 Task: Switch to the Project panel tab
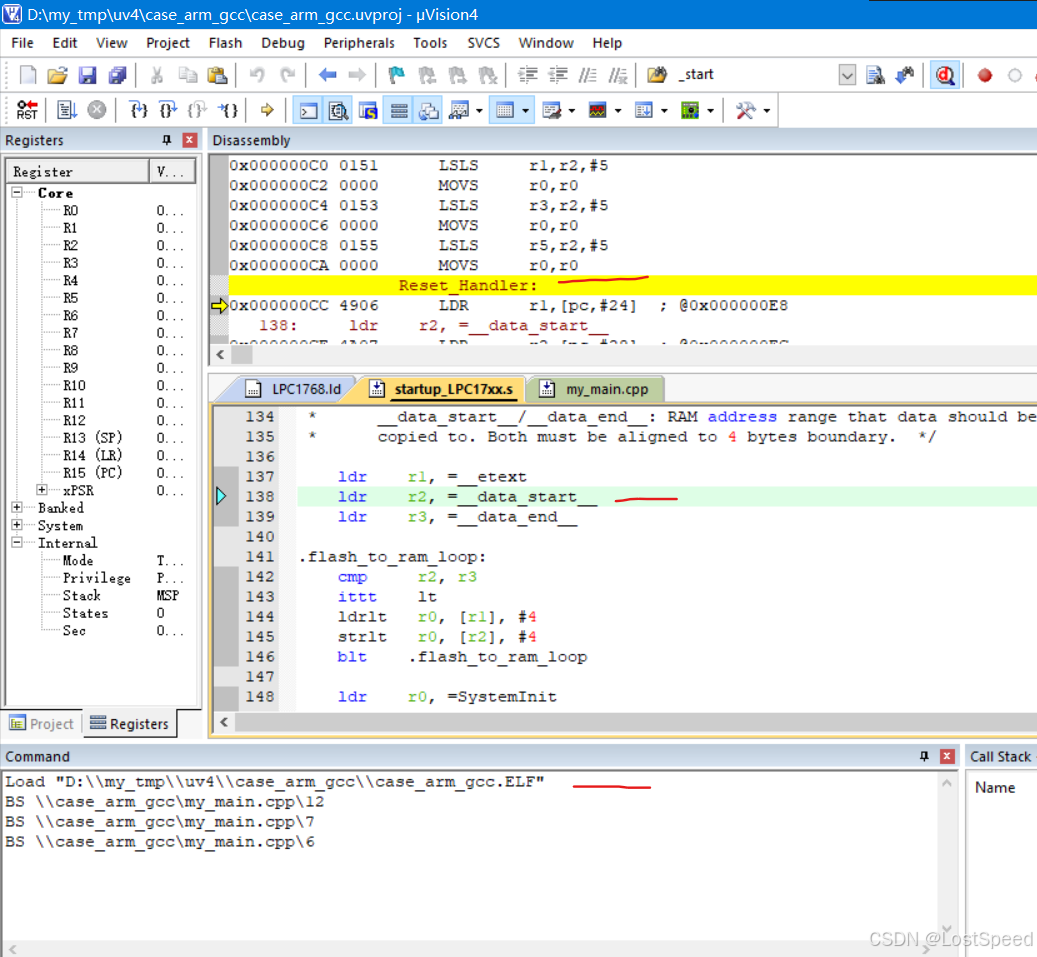click(42, 724)
